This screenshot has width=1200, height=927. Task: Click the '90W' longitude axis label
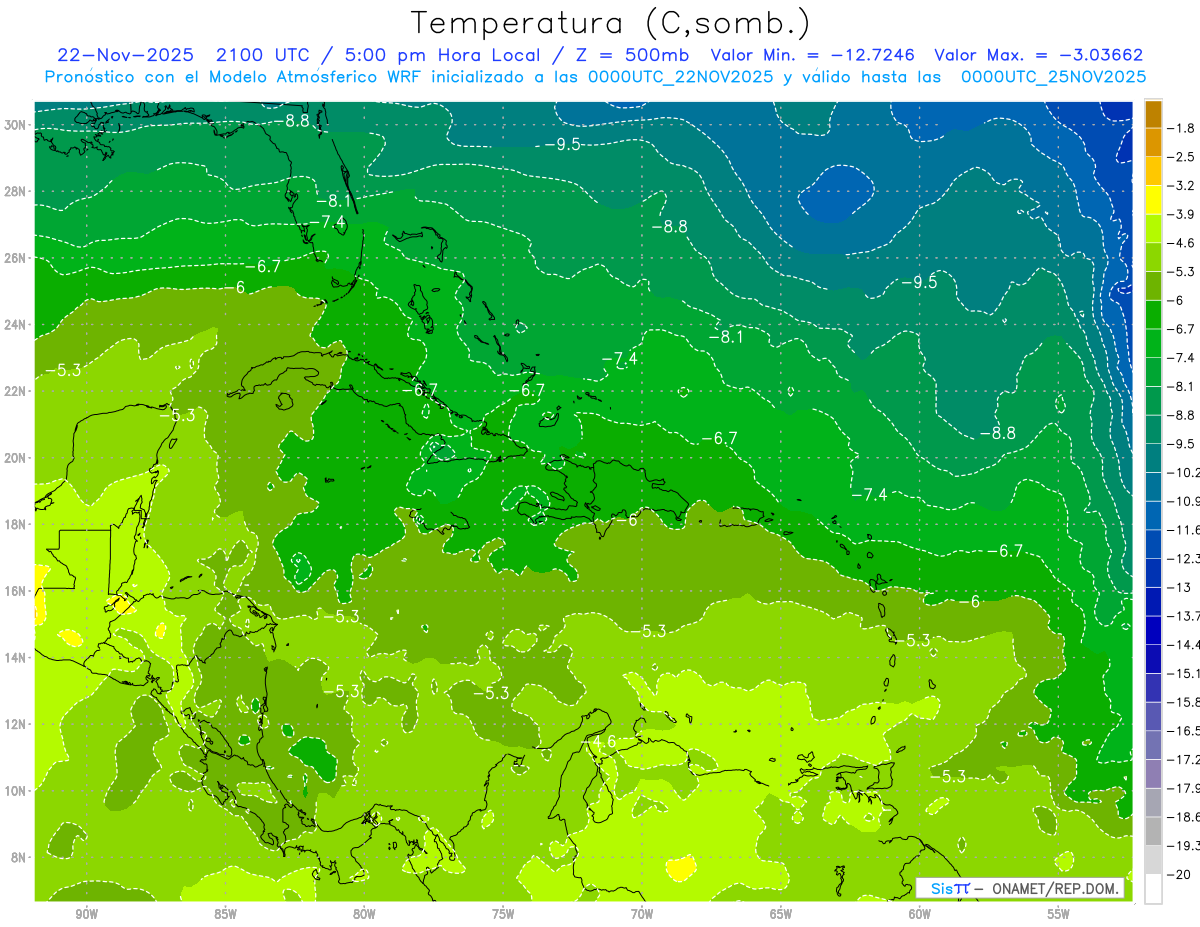click(x=86, y=915)
